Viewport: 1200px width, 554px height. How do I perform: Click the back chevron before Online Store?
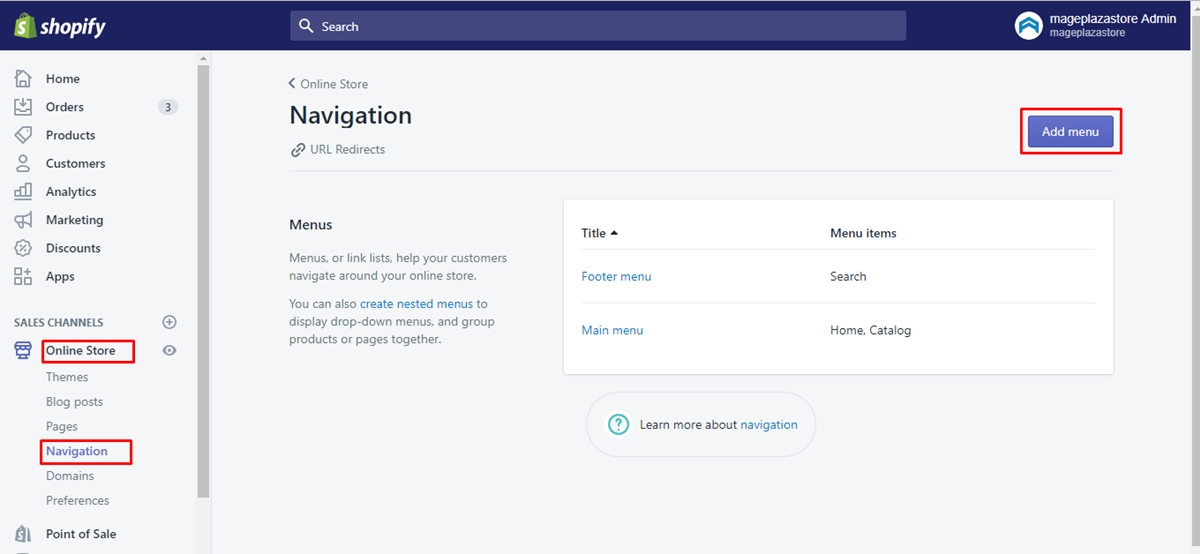[292, 84]
